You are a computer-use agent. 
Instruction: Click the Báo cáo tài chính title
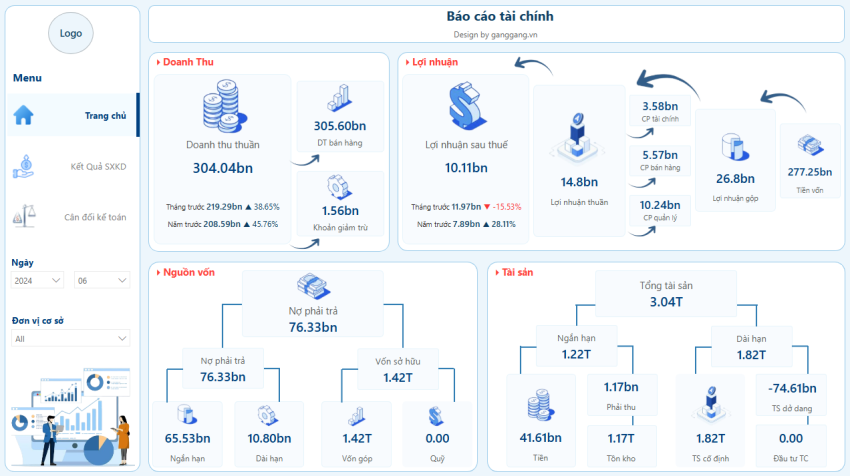500,16
